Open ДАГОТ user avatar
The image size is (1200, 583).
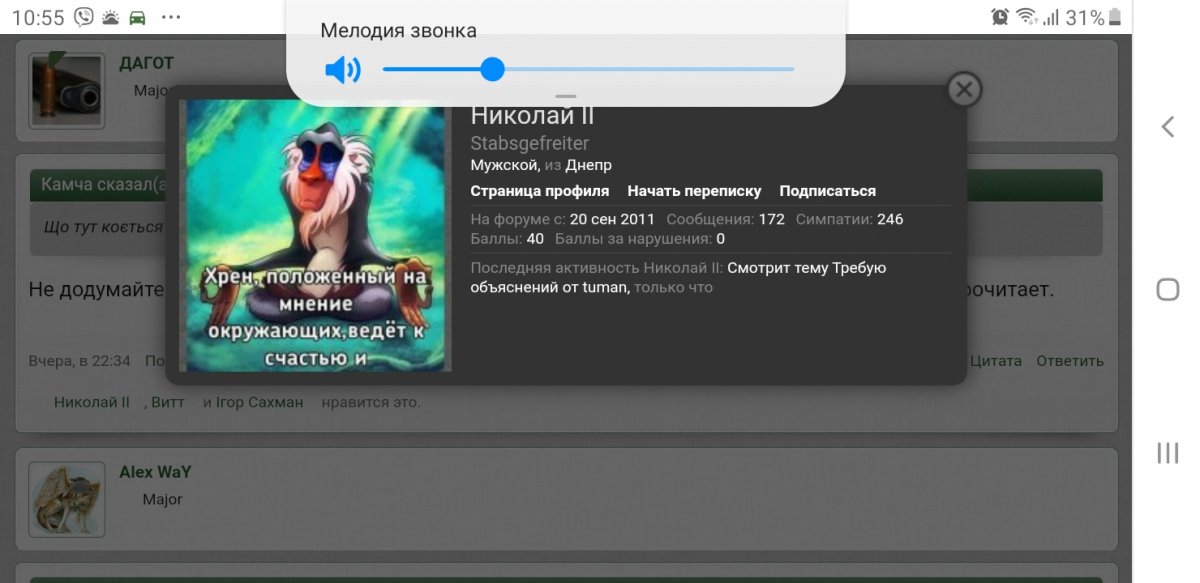coord(67,90)
